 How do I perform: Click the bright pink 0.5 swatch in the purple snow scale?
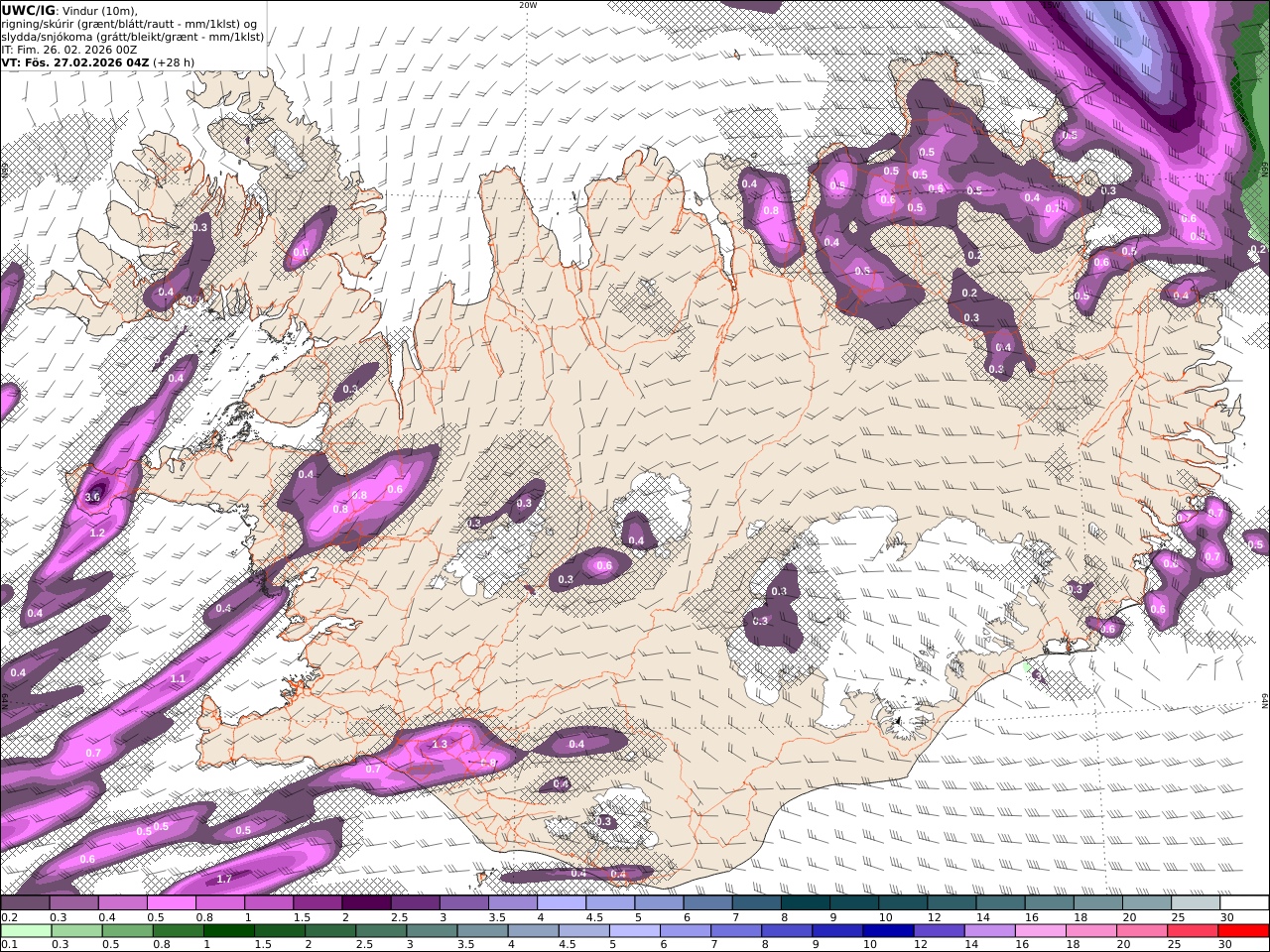tap(171, 903)
